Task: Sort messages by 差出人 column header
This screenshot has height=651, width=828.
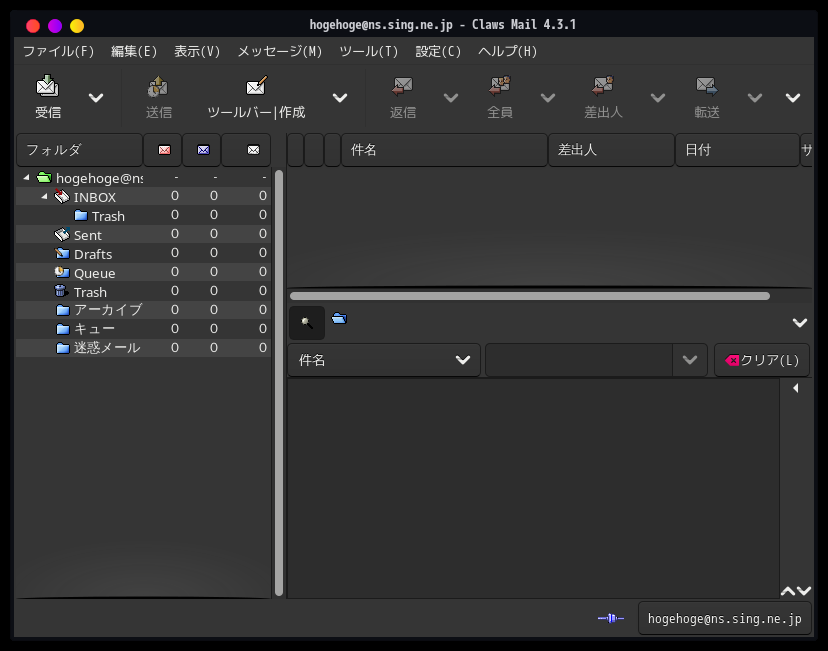Action: 611,150
